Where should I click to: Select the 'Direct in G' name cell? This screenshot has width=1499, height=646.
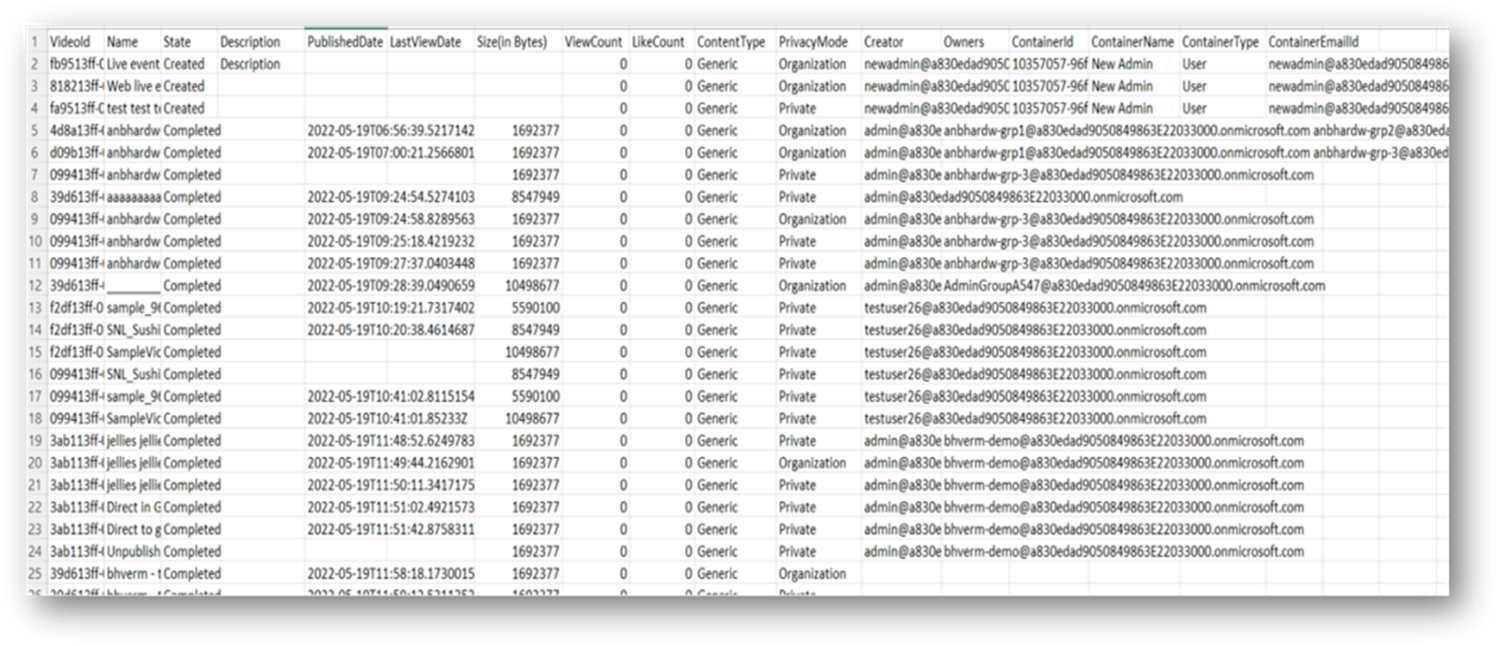(132, 507)
